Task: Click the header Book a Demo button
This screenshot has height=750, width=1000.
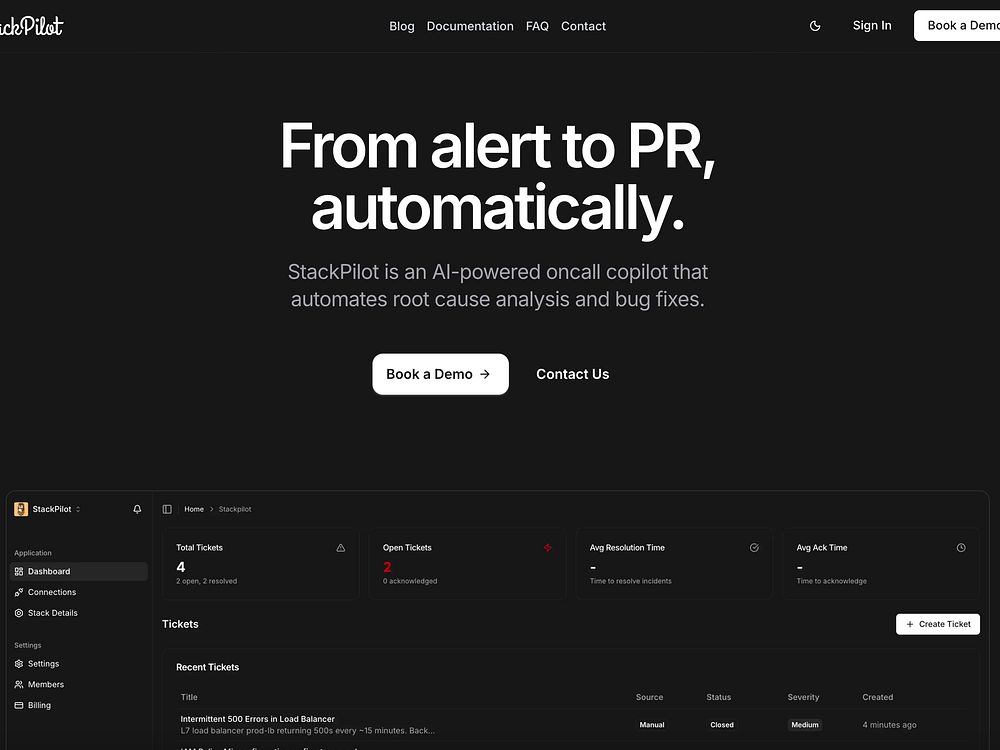Action: (957, 26)
